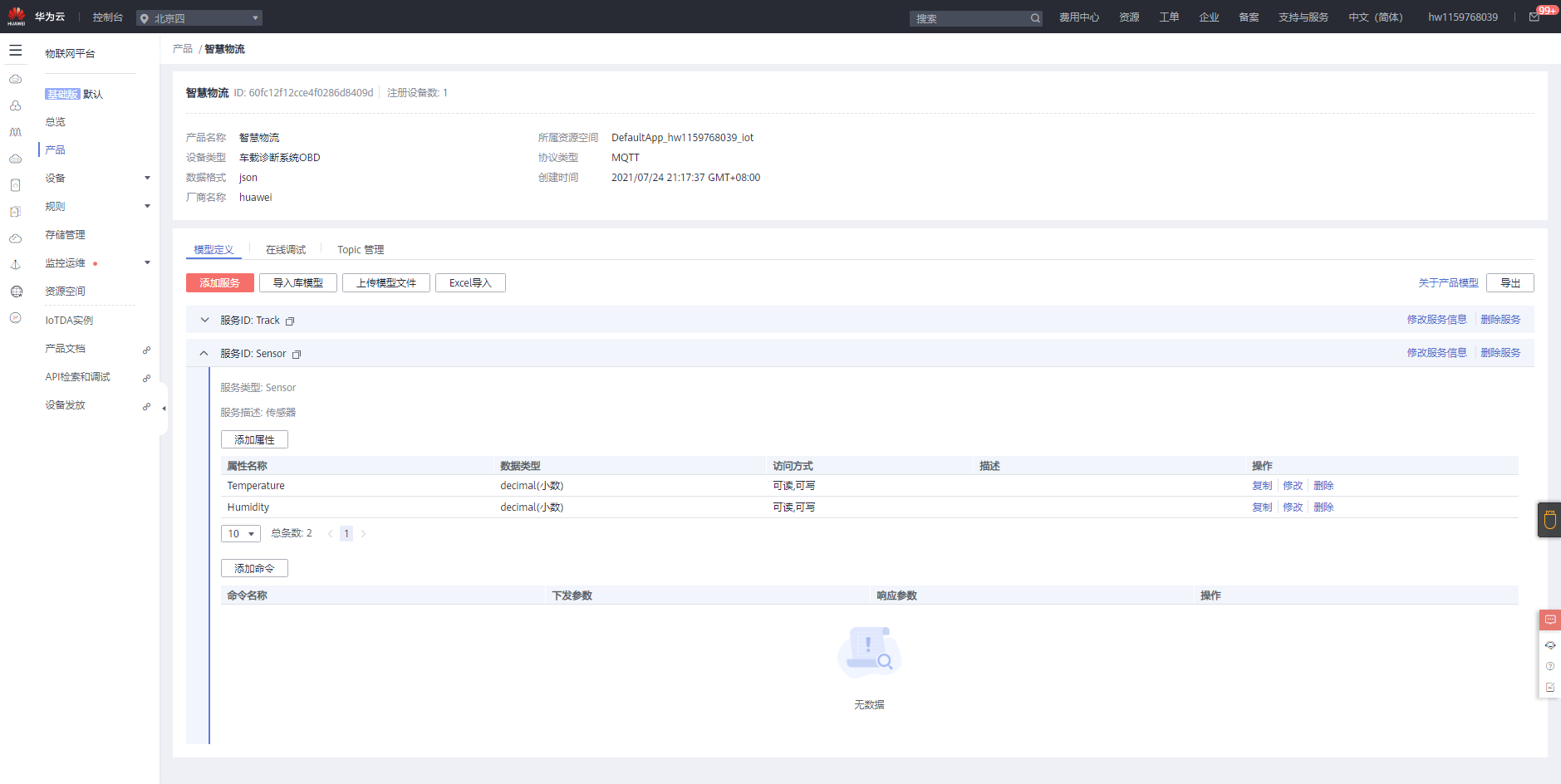Click the anchor-like icon in left rail
This screenshot has width=1561, height=784.
coord(15,265)
